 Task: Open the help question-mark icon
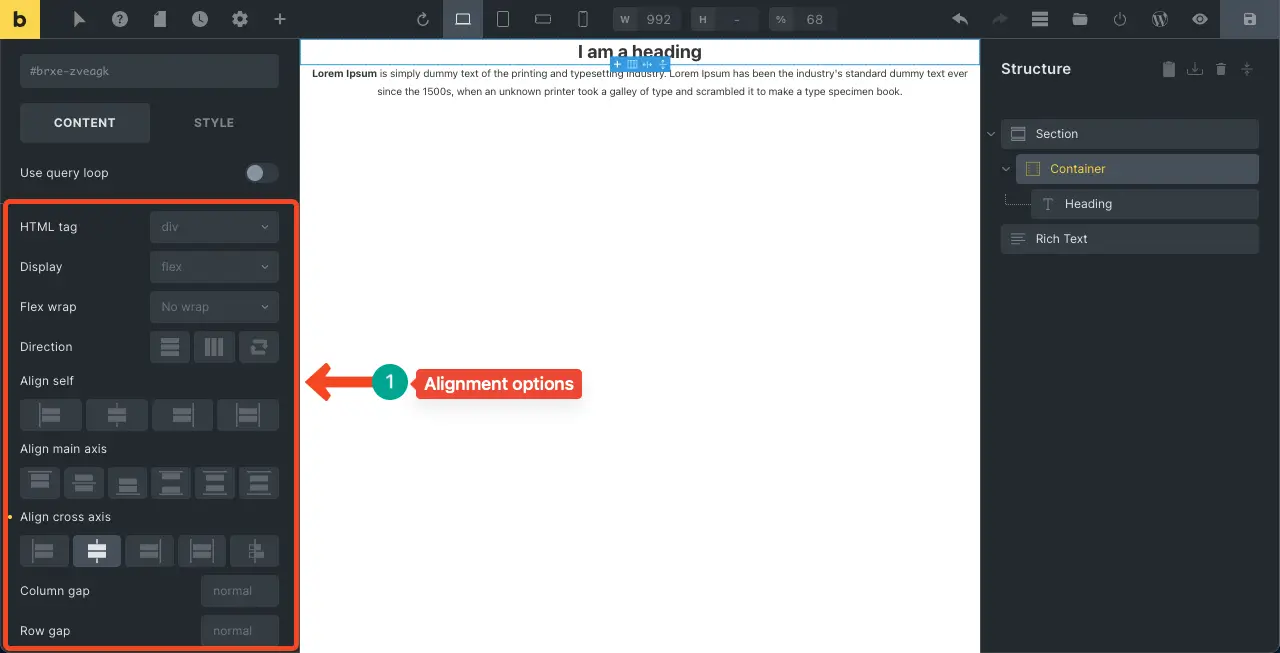point(120,19)
